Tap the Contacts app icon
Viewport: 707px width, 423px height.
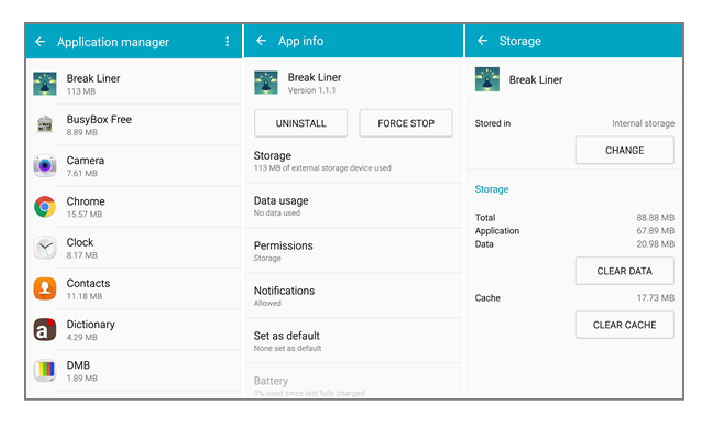pyautogui.click(x=45, y=289)
